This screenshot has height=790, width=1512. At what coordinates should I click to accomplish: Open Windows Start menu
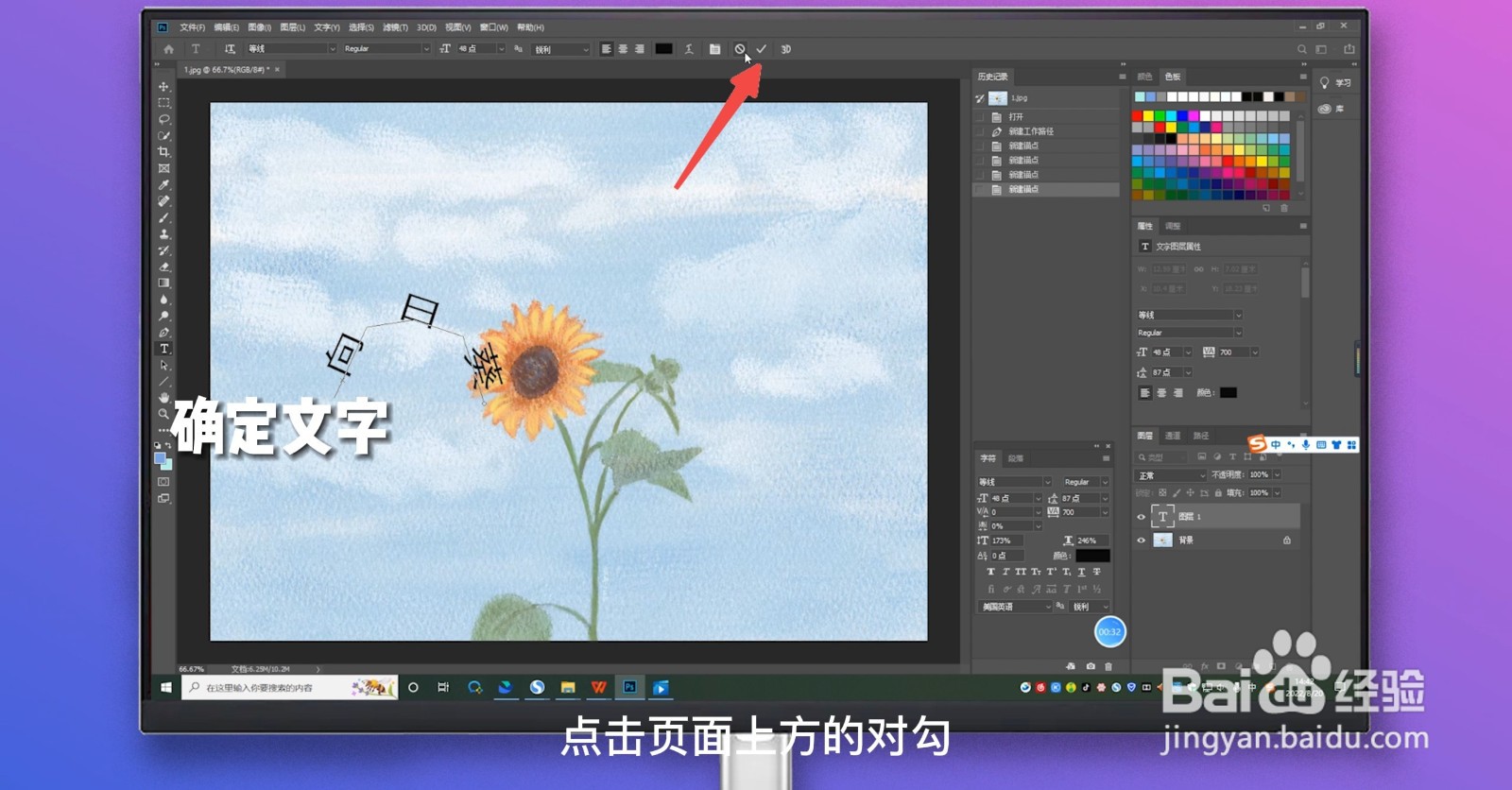[x=165, y=688]
